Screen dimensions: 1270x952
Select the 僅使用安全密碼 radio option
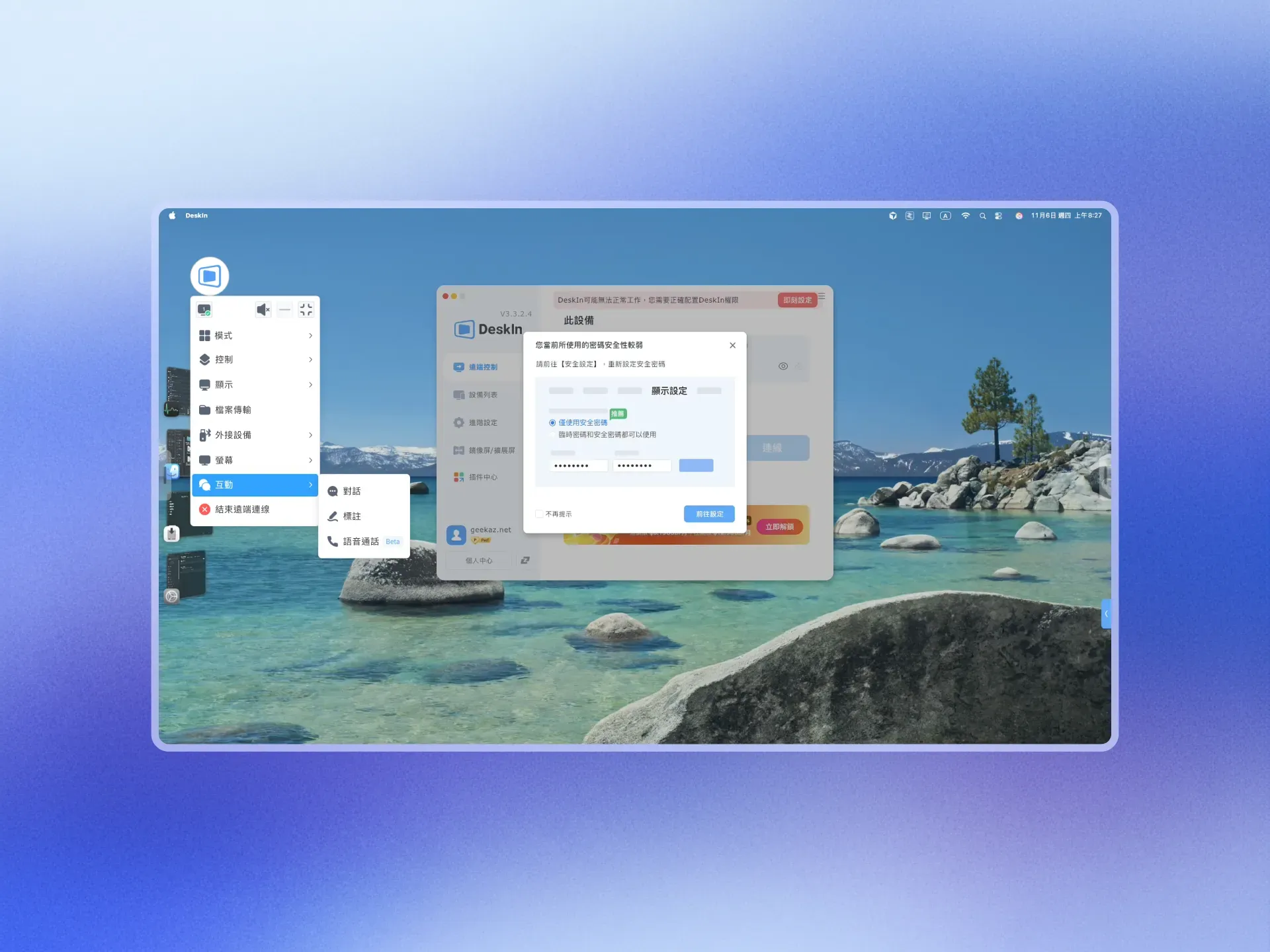(x=552, y=422)
